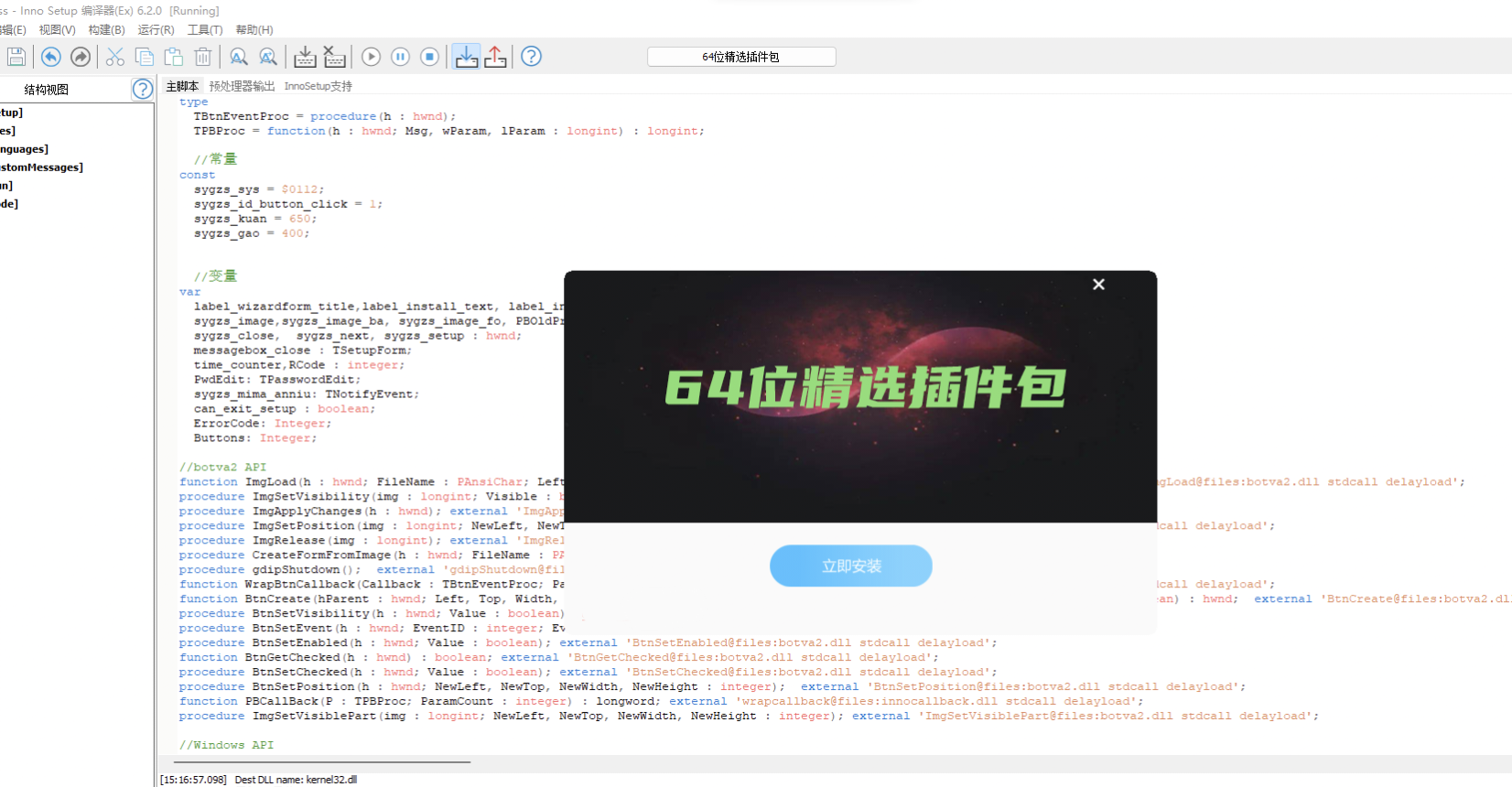This screenshot has height=787, width=1512.
Task: Click the 'const' keyword line
Action: [x=198, y=175]
